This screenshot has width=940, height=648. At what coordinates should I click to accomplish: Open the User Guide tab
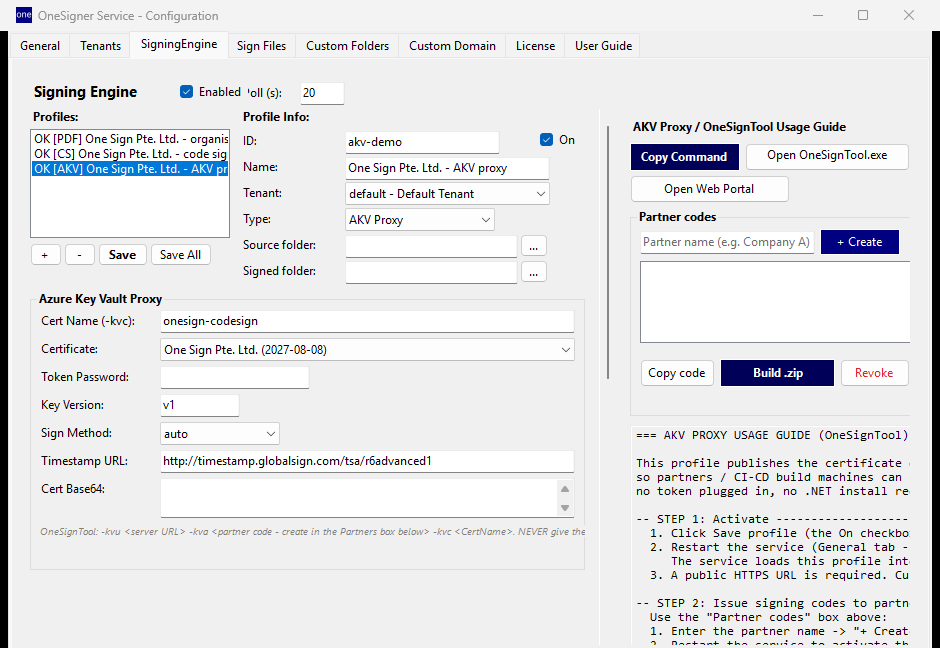[603, 46]
